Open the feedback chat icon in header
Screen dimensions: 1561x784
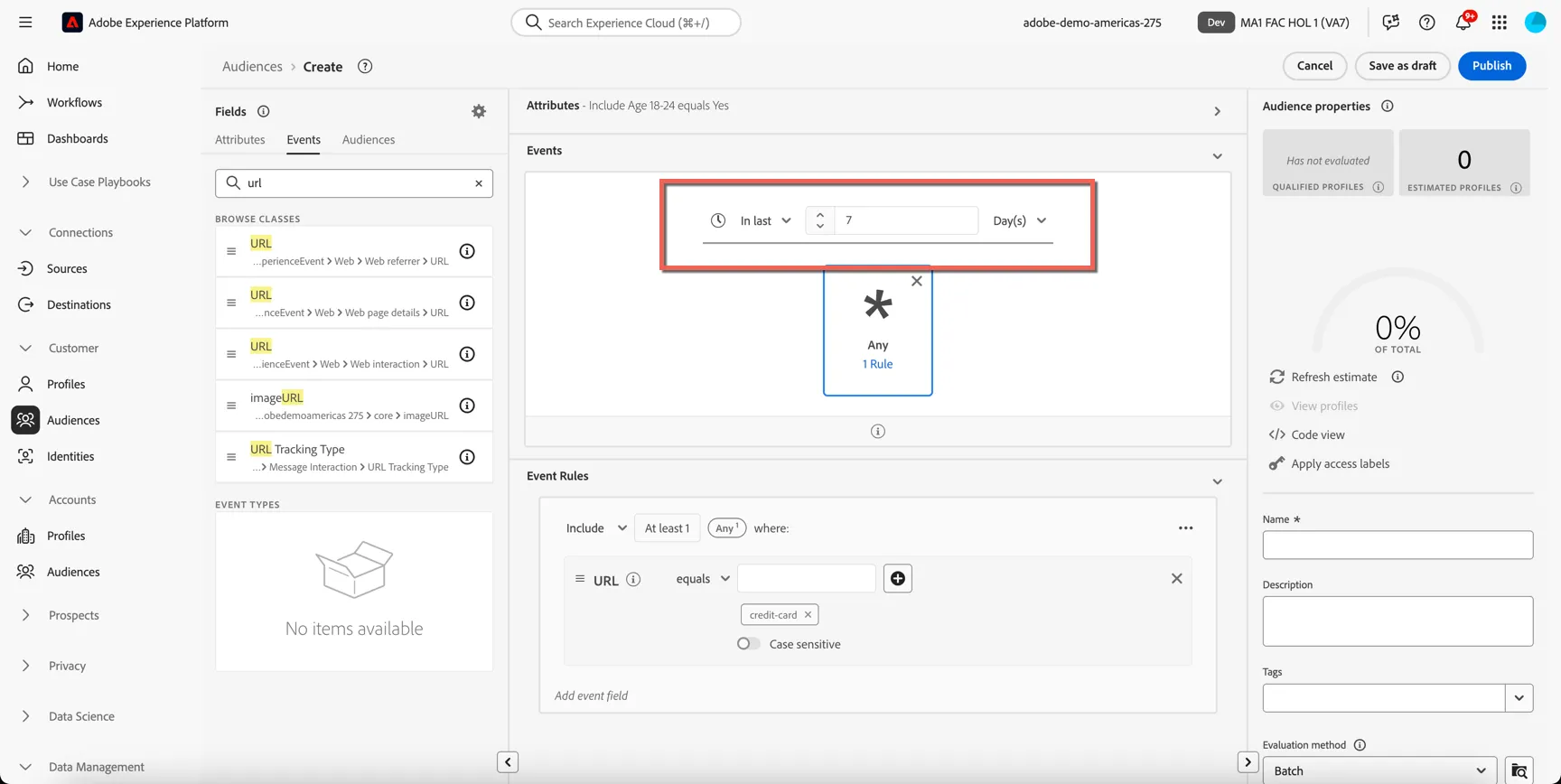coord(1390,23)
